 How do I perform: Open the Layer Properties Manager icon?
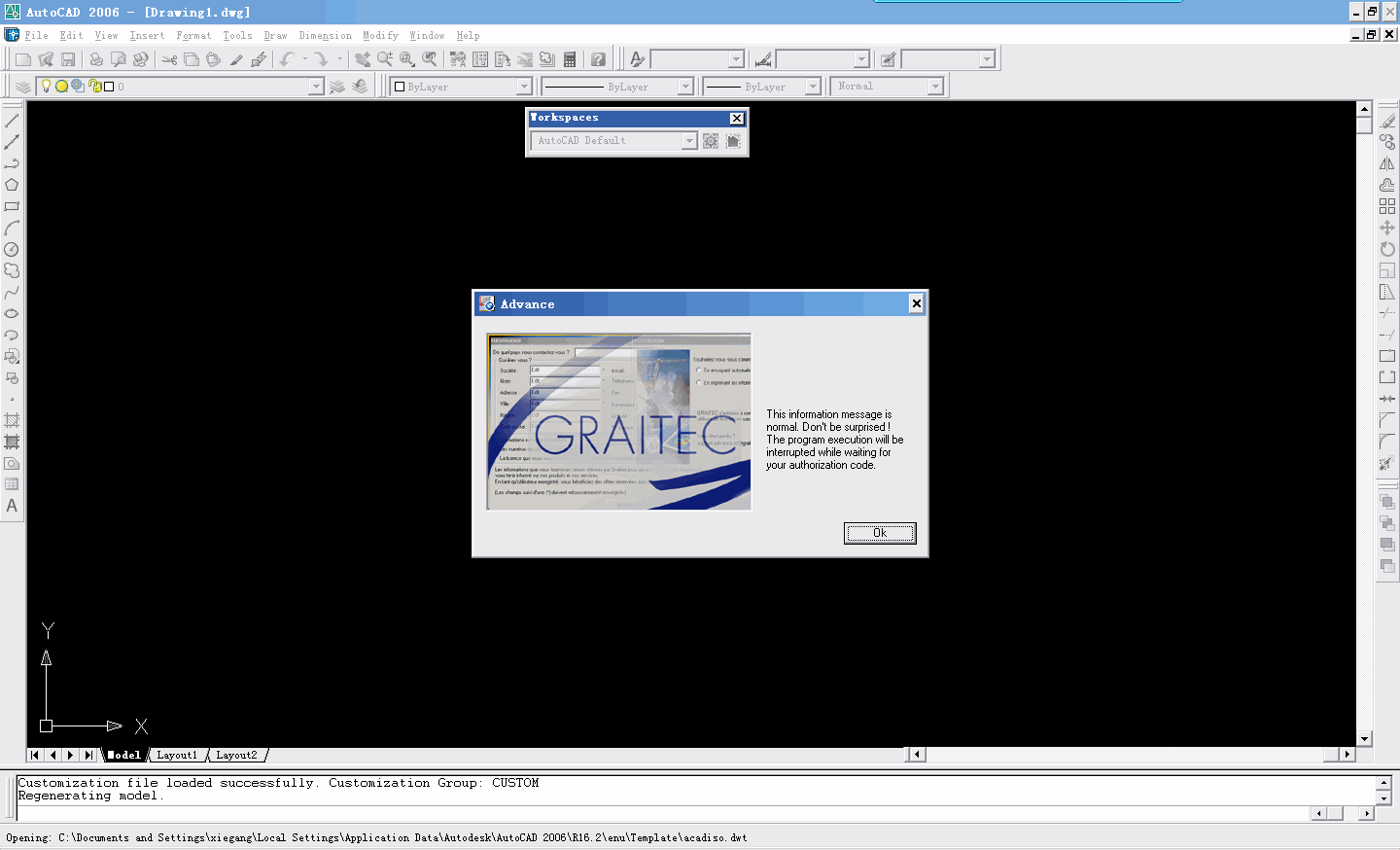pos(23,87)
